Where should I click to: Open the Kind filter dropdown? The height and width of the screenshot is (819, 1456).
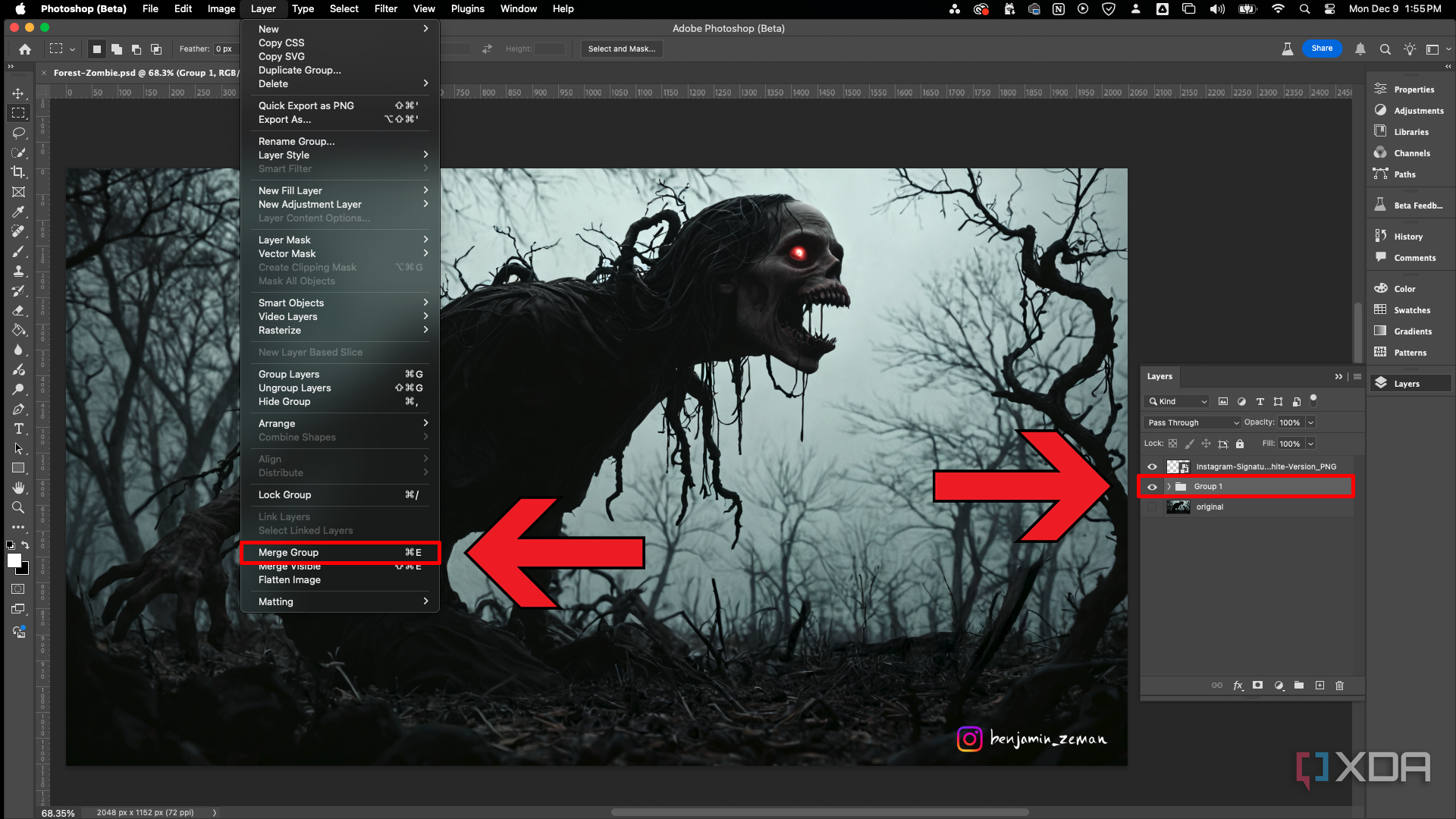click(1177, 401)
